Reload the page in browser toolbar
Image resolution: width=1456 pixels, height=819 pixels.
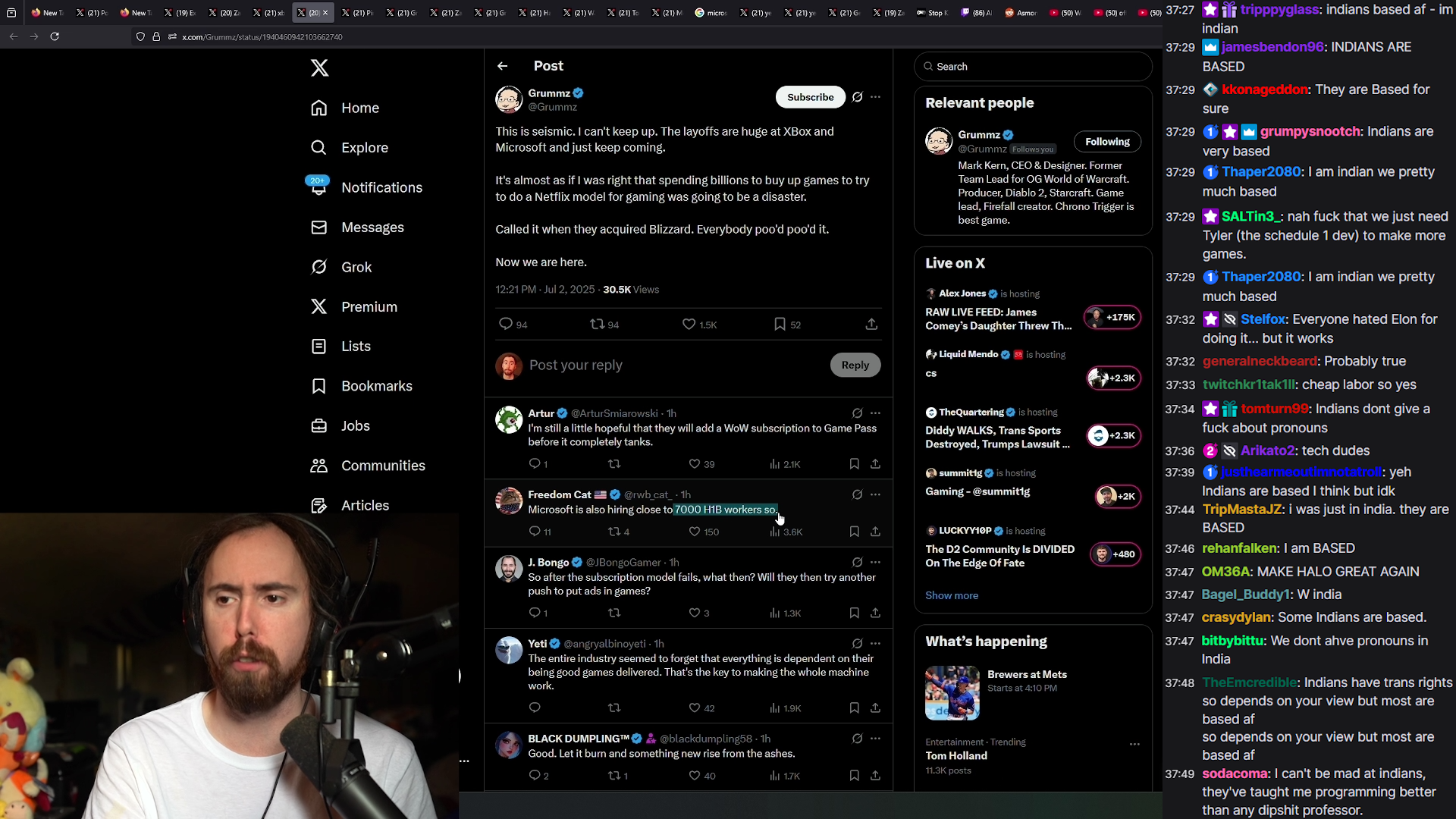click(x=55, y=36)
